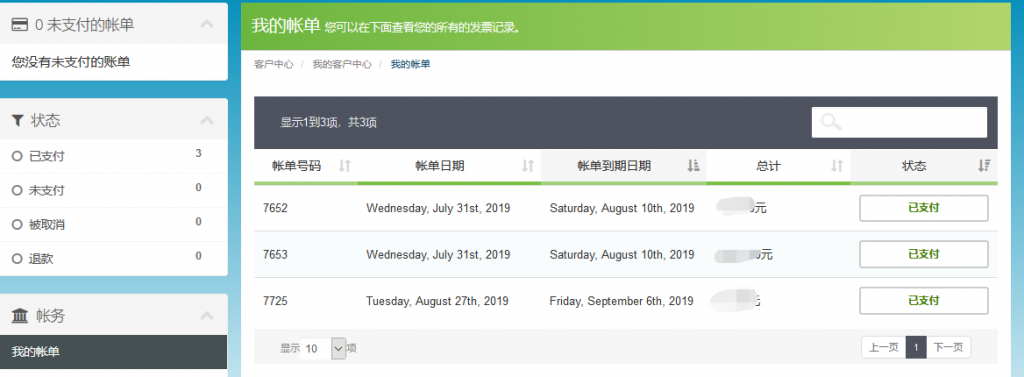1024x377 pixels.
Task: Click invoice number 7652
Action: click(275, 208)
